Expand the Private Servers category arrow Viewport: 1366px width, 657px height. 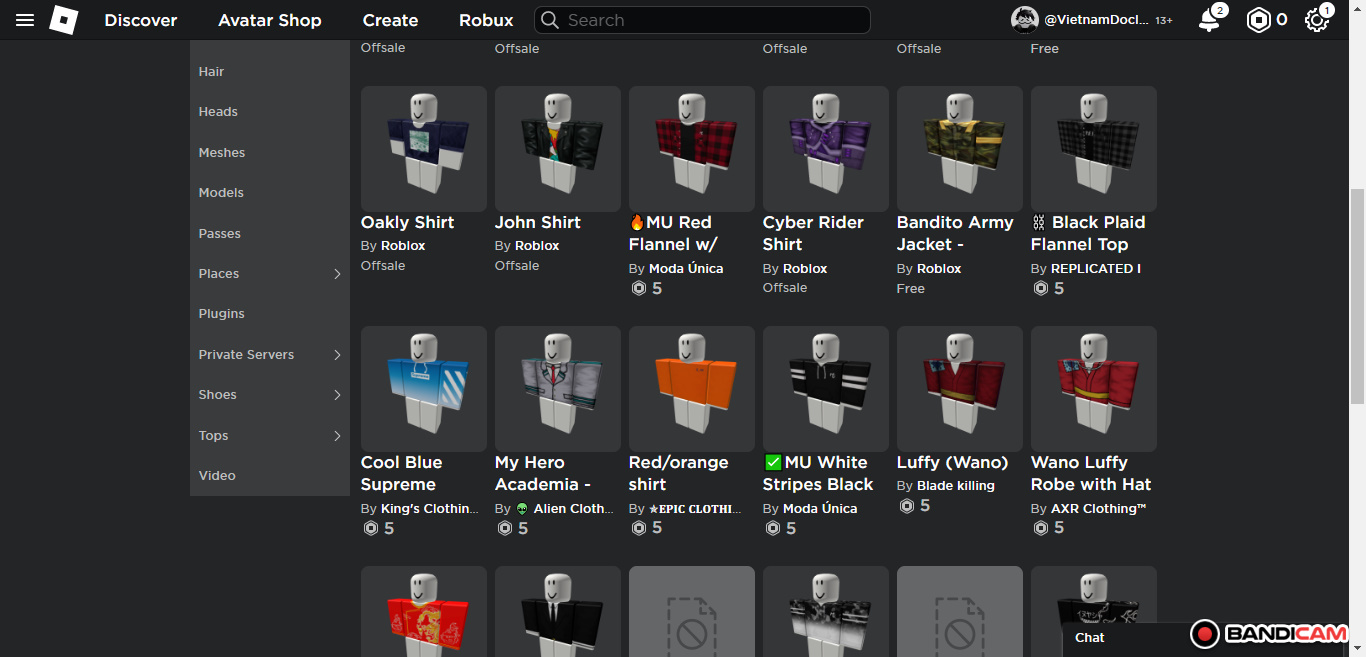coord(337,355)
